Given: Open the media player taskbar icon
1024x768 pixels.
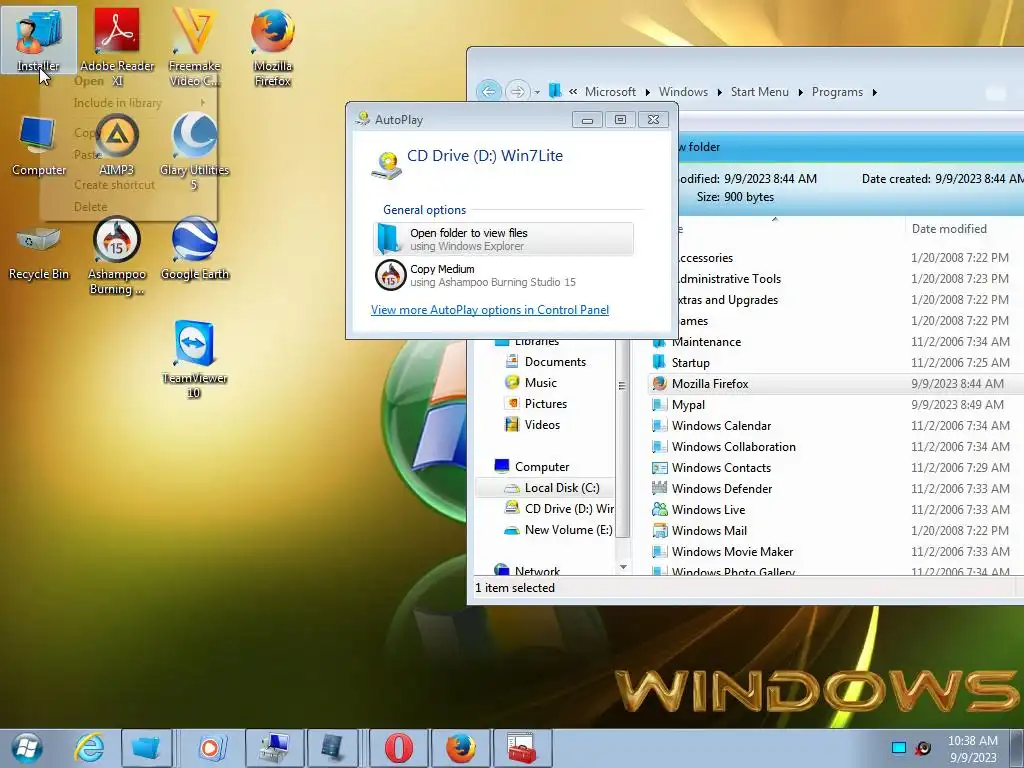Looking at the screenshot, I should tap(210, 748).
